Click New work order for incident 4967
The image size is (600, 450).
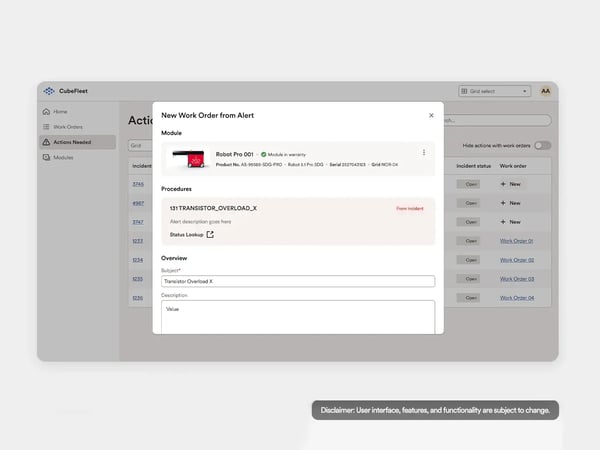point(510,203)
